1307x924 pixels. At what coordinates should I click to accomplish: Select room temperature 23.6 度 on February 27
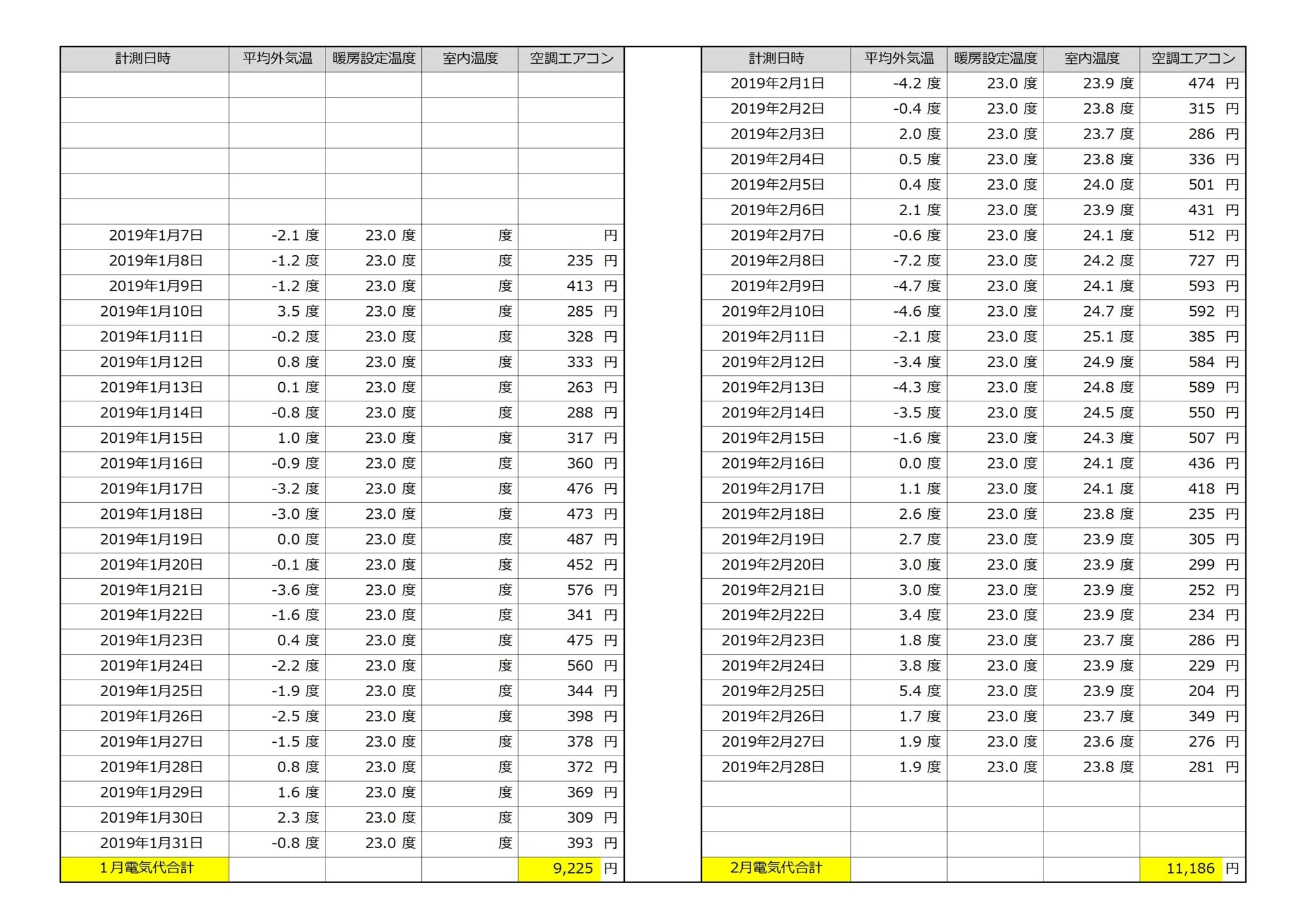coord(1091,742)
